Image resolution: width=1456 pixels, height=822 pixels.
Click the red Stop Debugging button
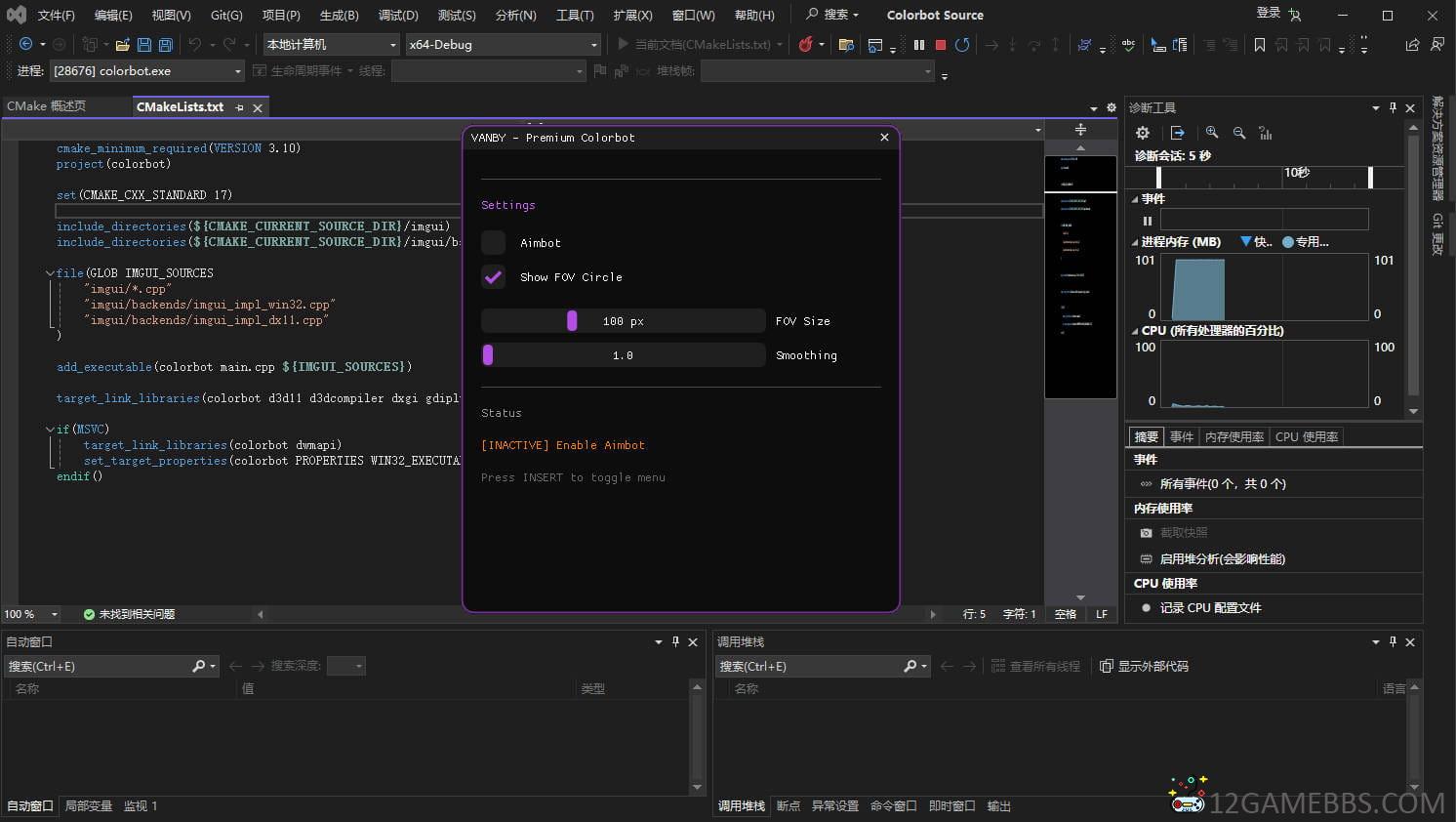tap(941, 45)
